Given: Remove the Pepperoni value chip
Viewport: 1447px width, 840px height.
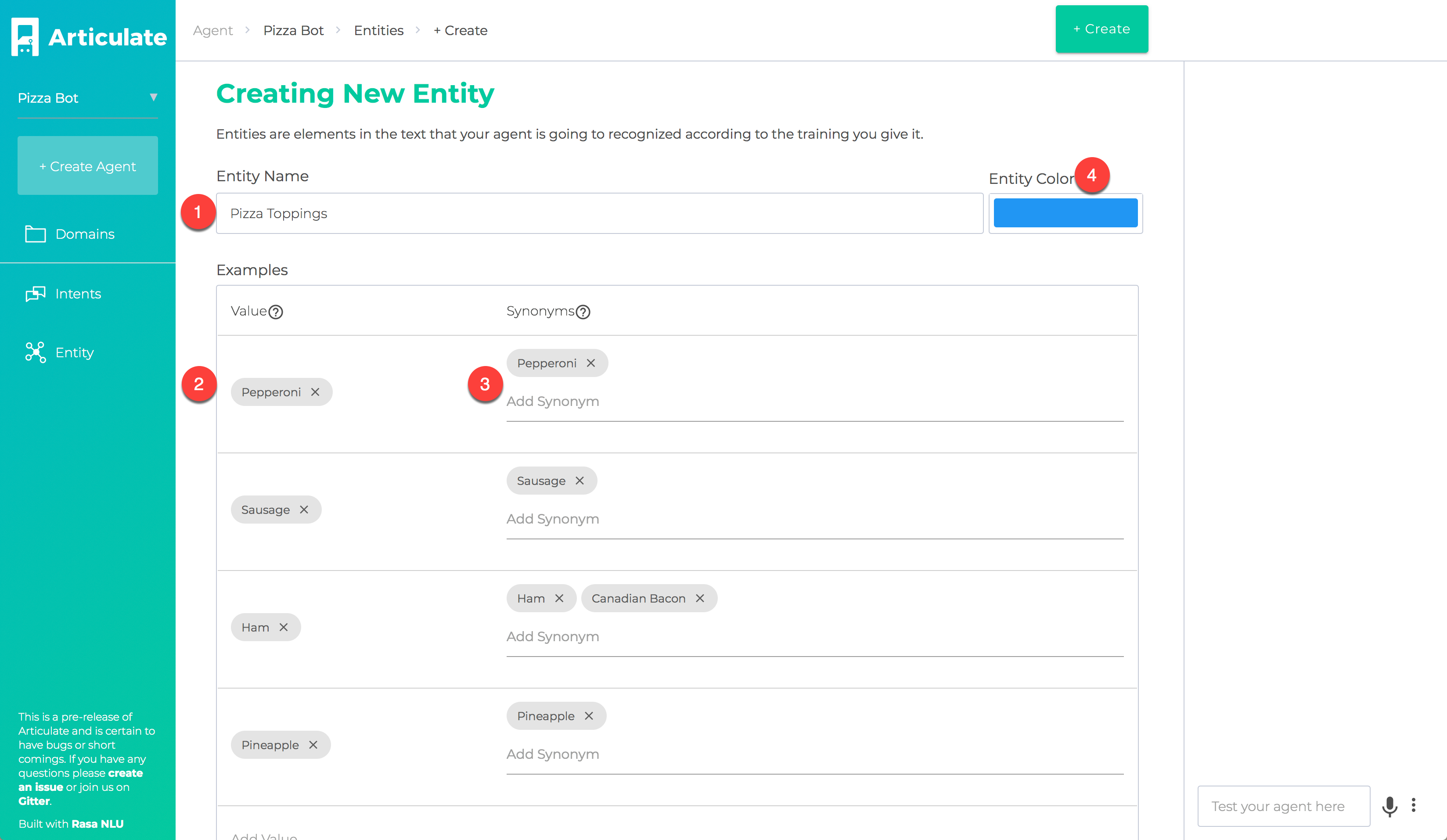Looking at the screenshot, I should point(315,392).
